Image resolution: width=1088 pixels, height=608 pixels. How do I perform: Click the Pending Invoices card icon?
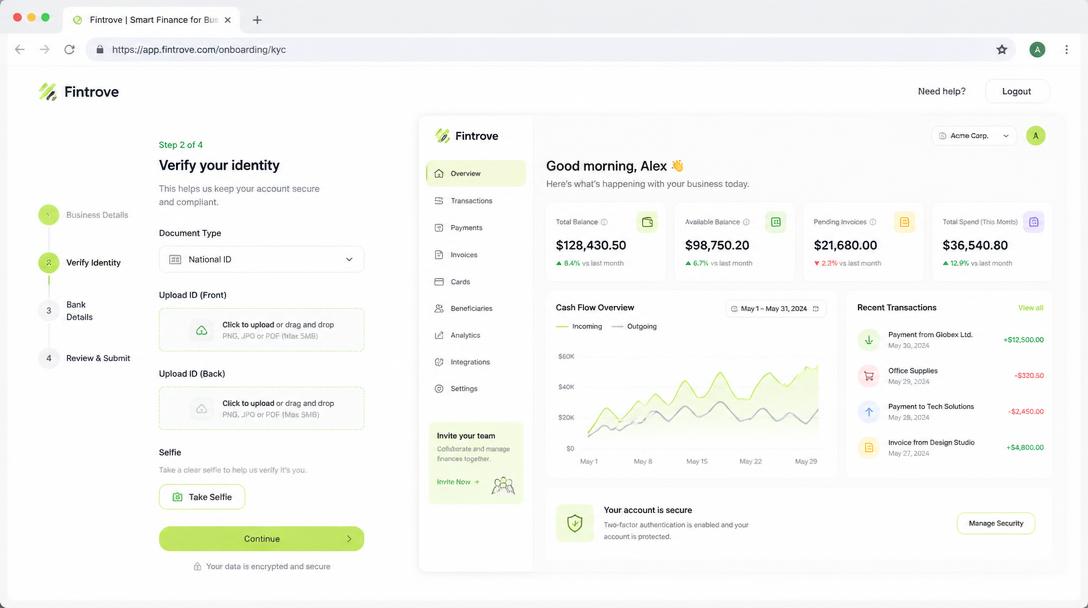[904, 222]
